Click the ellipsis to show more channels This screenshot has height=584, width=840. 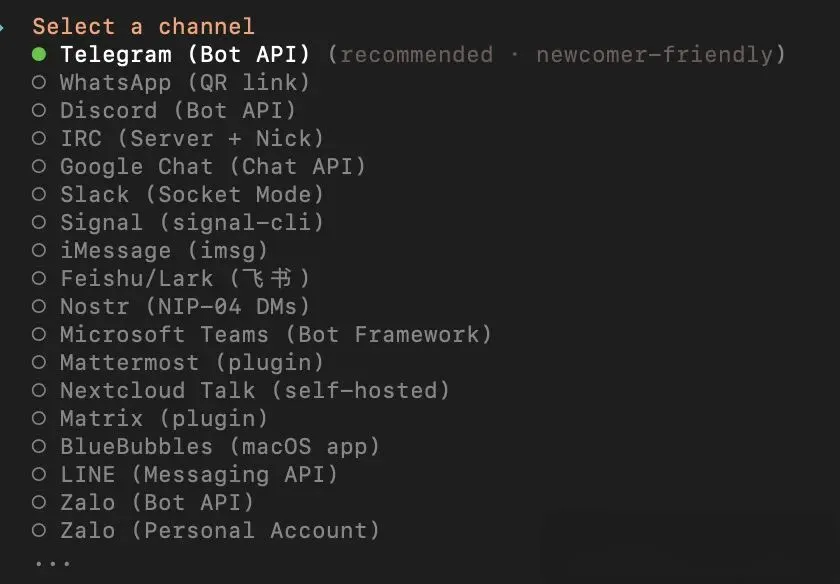coord(52,563)
